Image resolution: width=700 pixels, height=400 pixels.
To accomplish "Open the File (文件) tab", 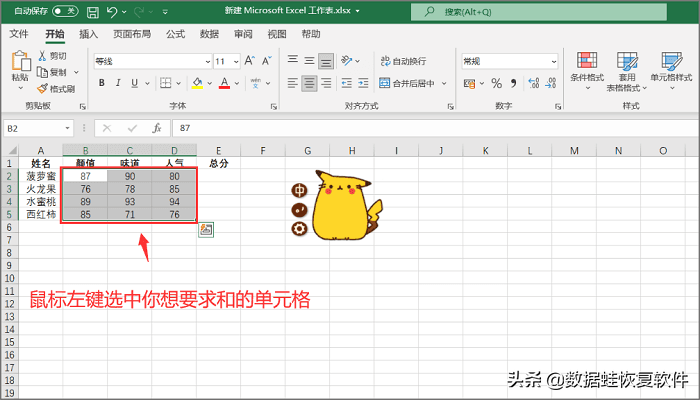I will click(x=19, y=34).
